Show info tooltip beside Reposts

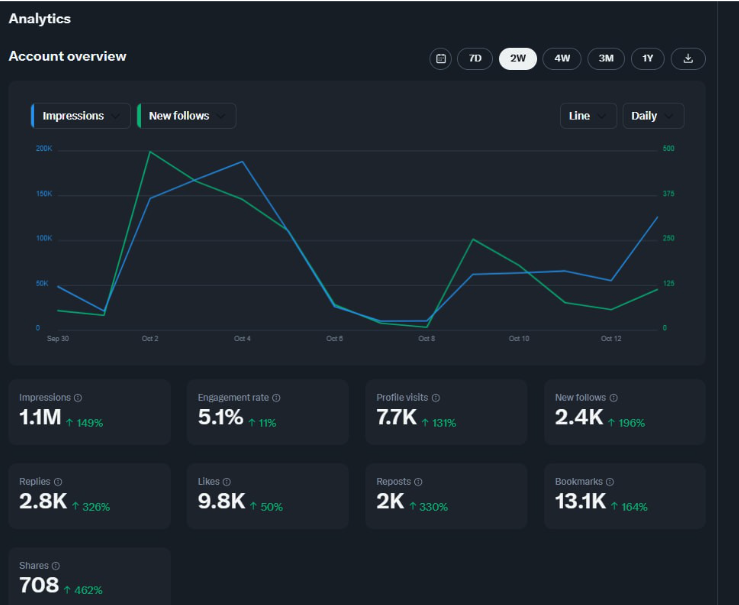pyautogui.click(x=418, y=482)
